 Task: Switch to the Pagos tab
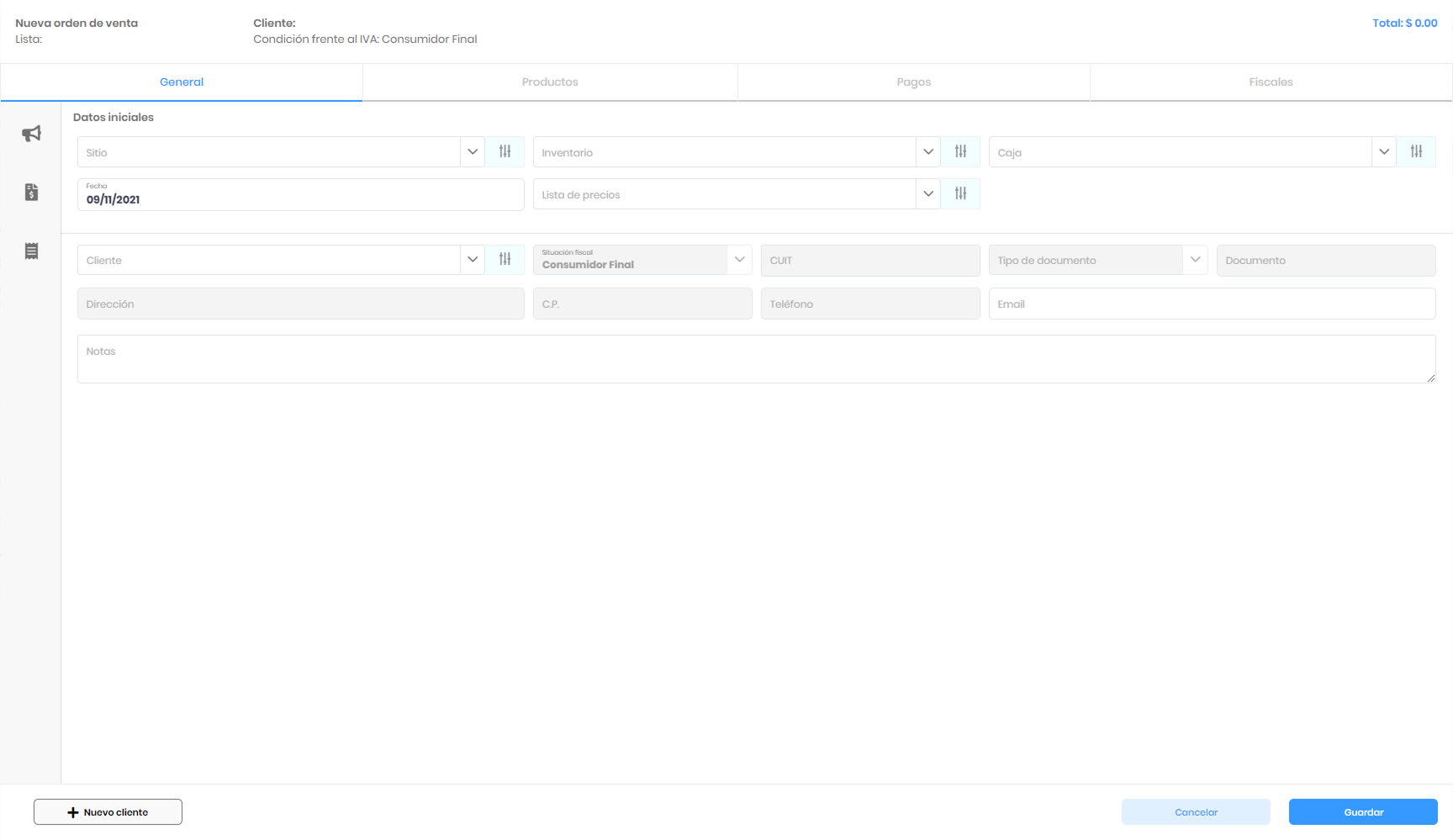[914, 82]
